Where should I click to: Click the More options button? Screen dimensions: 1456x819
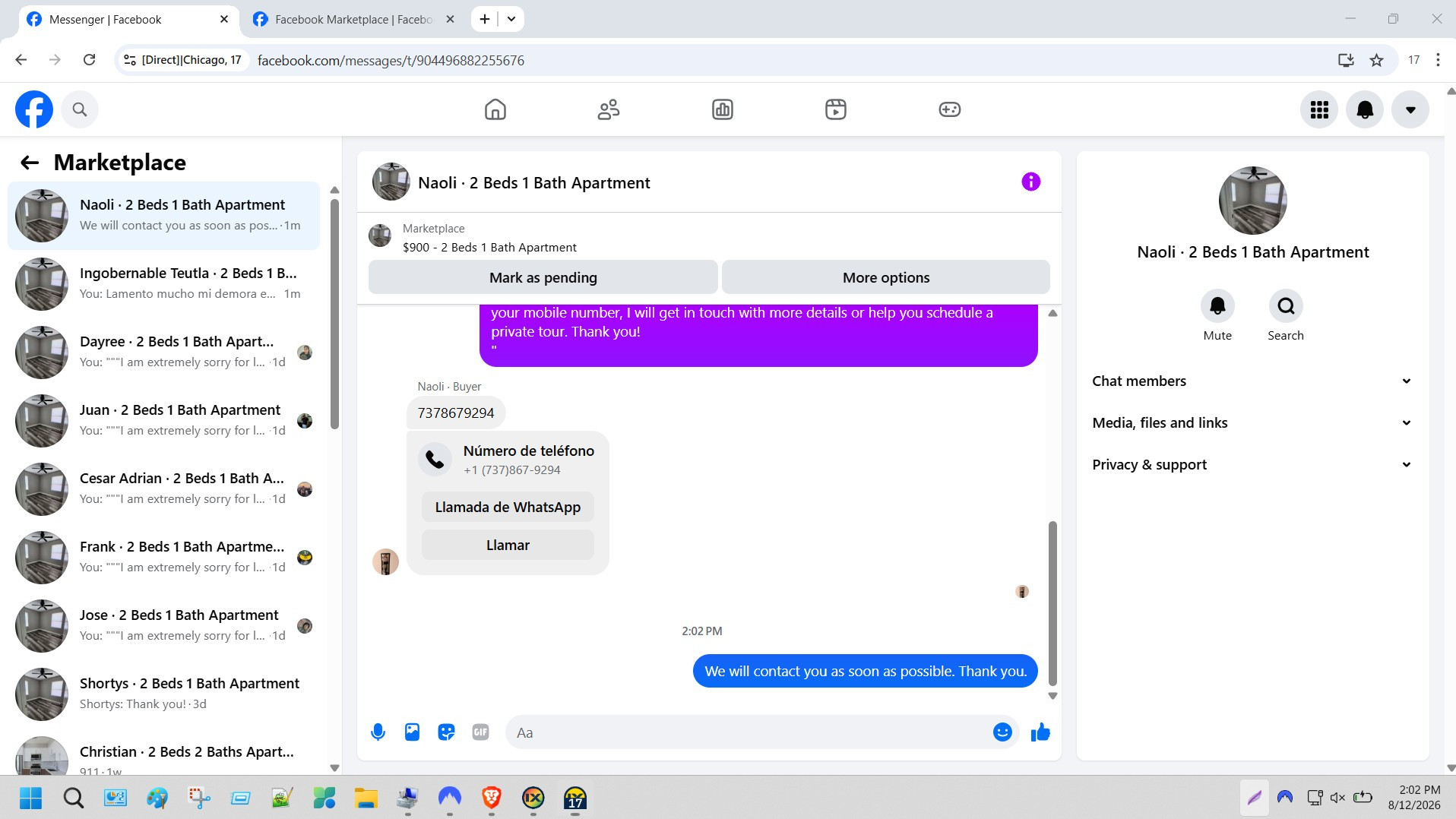point(886,277)
